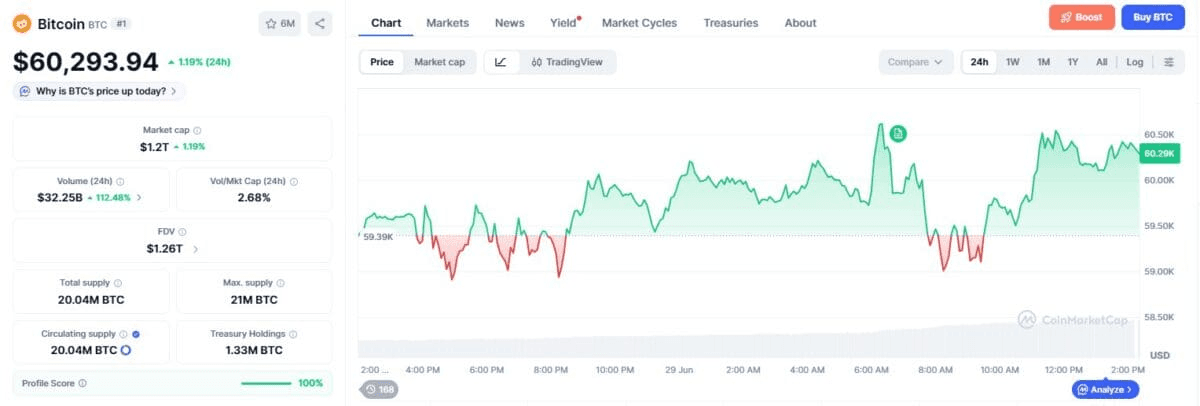Click the Volume (24h) info icon
The image size is (1200, 406).
click(121, 182)
